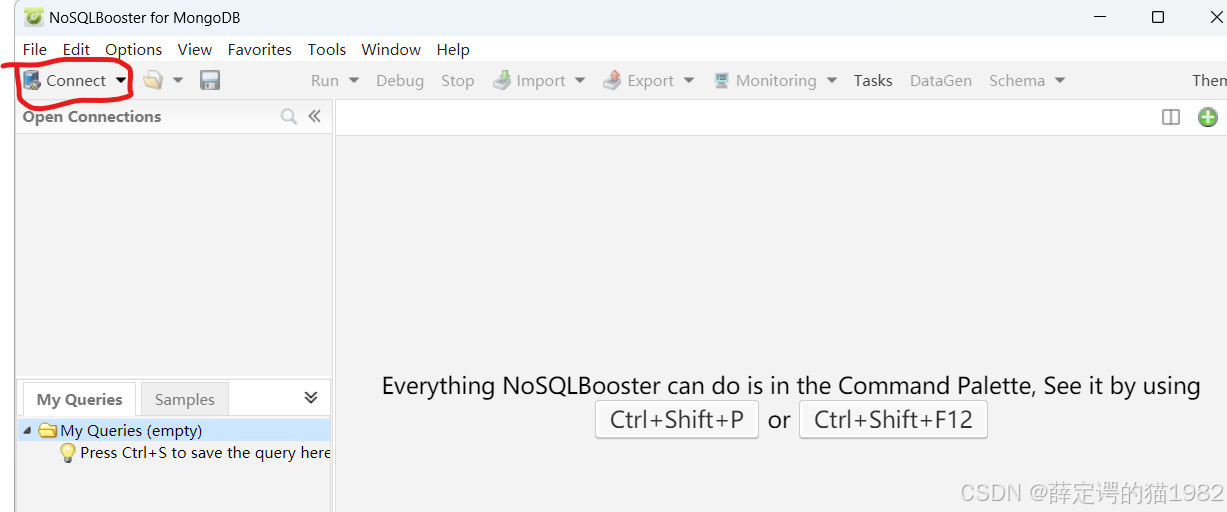The height and width of the screenshot is (512, 1227).
Task: Open the Edit menu
Action: pos(76,49)
